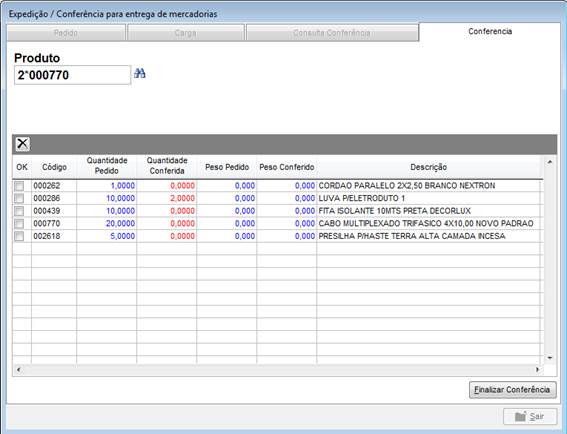Click the grid's vertical scrollbar up arrow
The image size is (567, 434).
[550, 162]
